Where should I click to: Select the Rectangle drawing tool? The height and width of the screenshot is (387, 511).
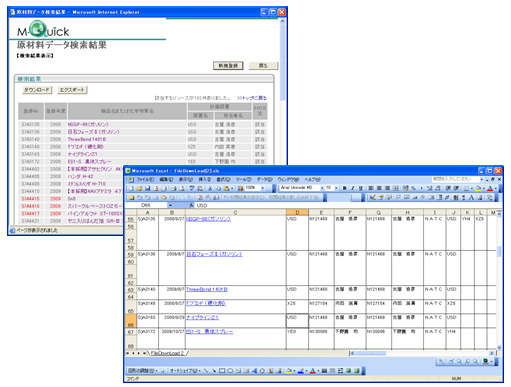point(222,370)
